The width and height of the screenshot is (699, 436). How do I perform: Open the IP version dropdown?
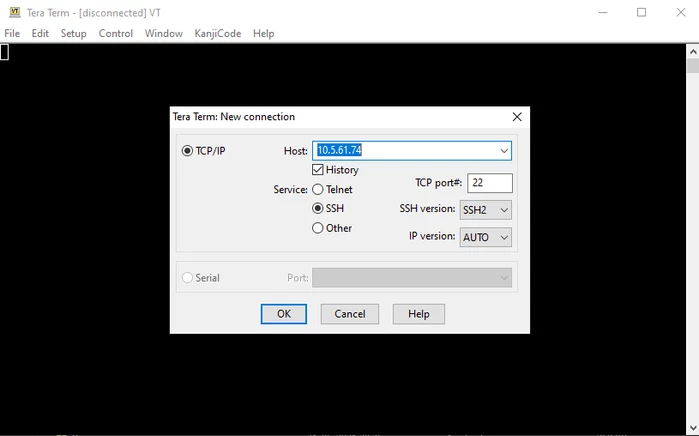(x=485, y=237)
